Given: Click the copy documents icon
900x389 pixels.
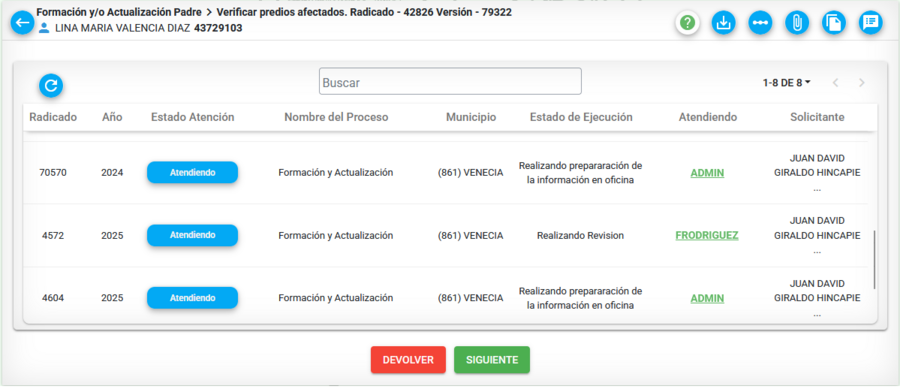Looking at the screenshot, I should coord(834,23).
